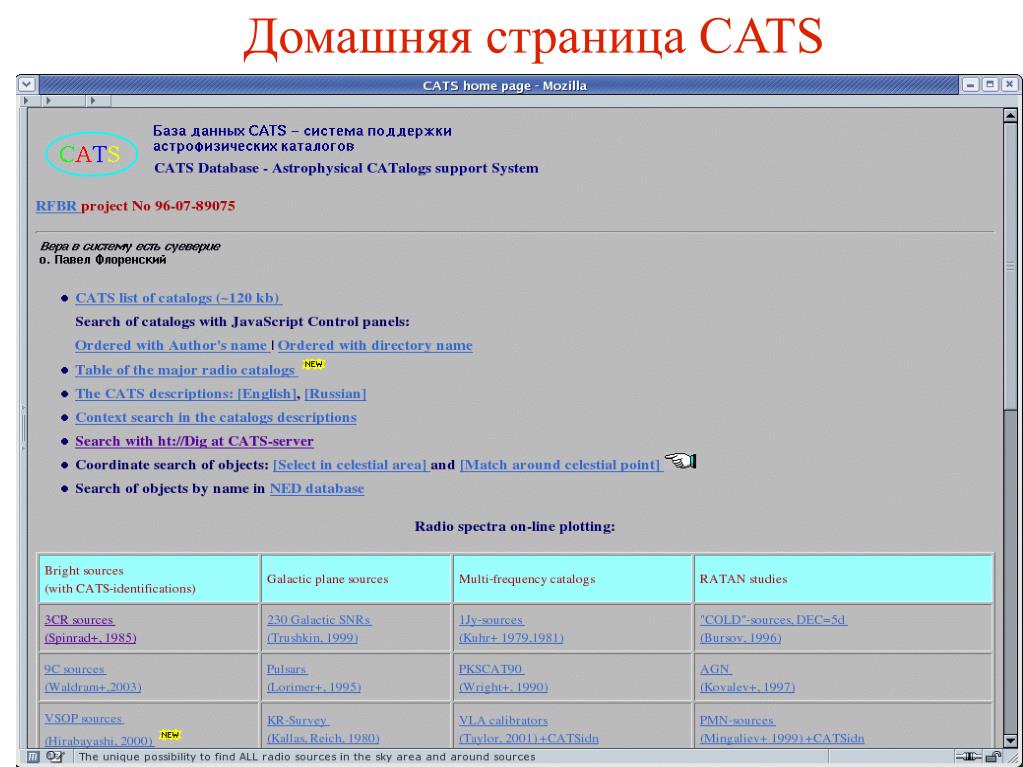Click the RATAN studies header cell
This screenshot has width=1023, height=767.
point(844,579)
